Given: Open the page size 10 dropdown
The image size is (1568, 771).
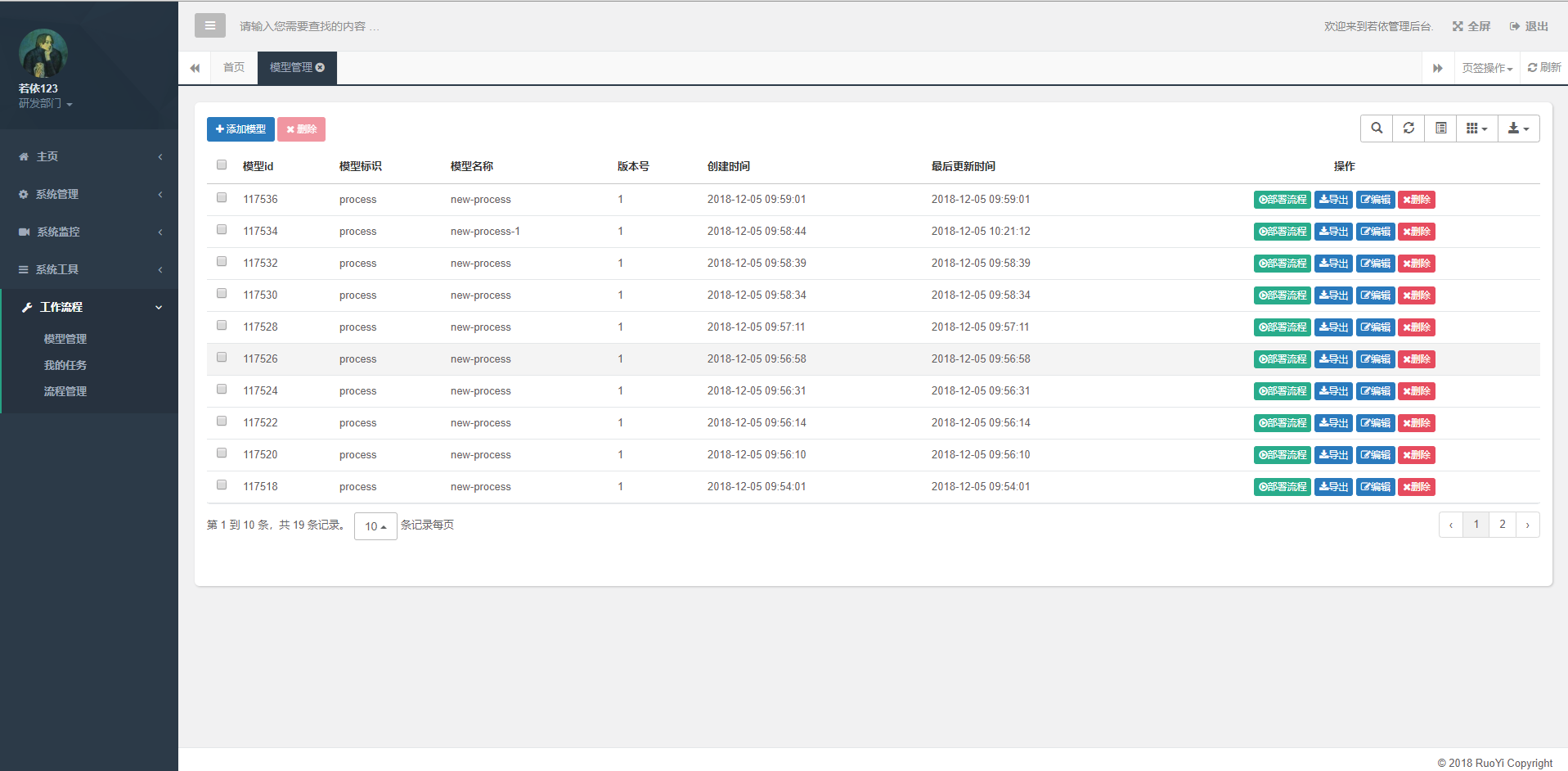Looking at the screenshot, I should 375,526.
